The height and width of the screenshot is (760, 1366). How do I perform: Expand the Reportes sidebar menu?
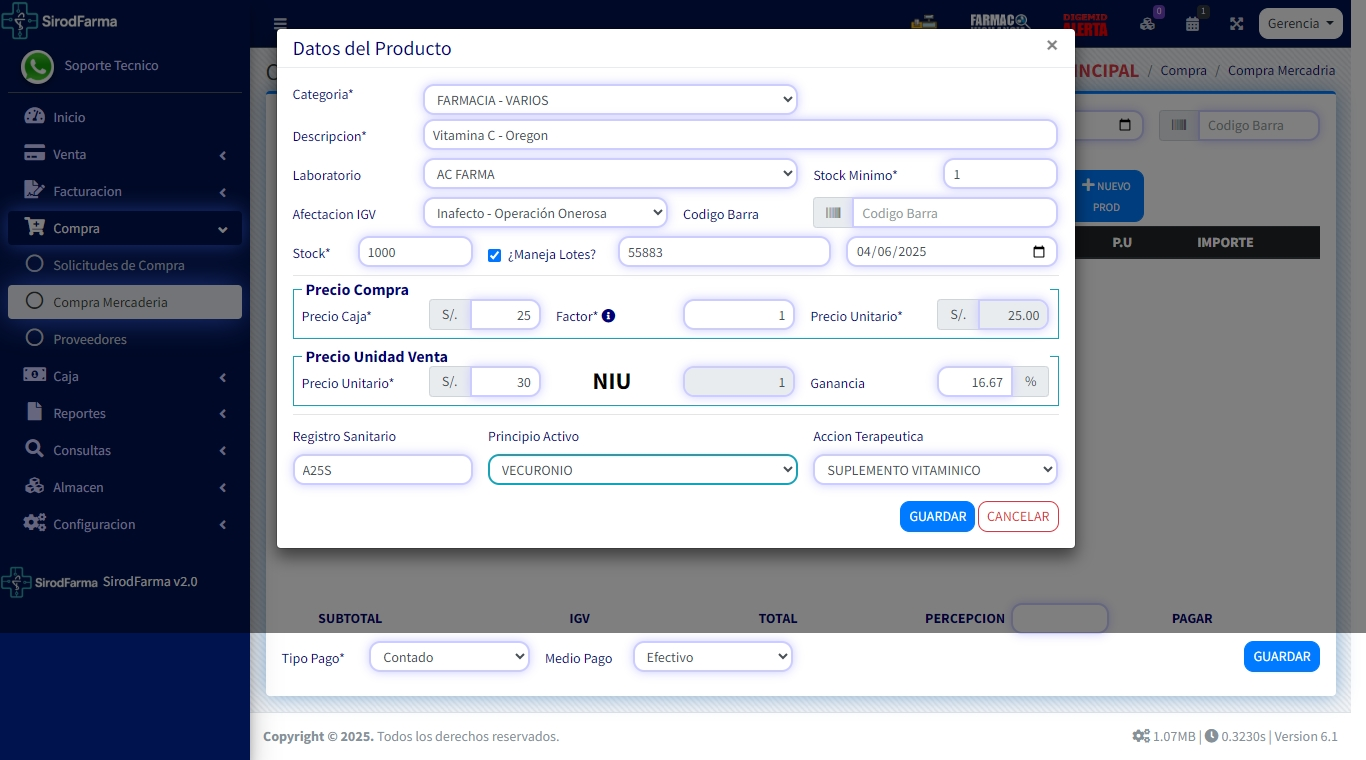80,413
